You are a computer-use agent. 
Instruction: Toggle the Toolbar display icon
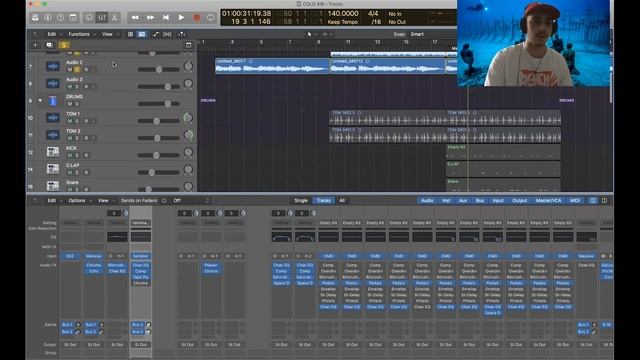coord(73,18)
